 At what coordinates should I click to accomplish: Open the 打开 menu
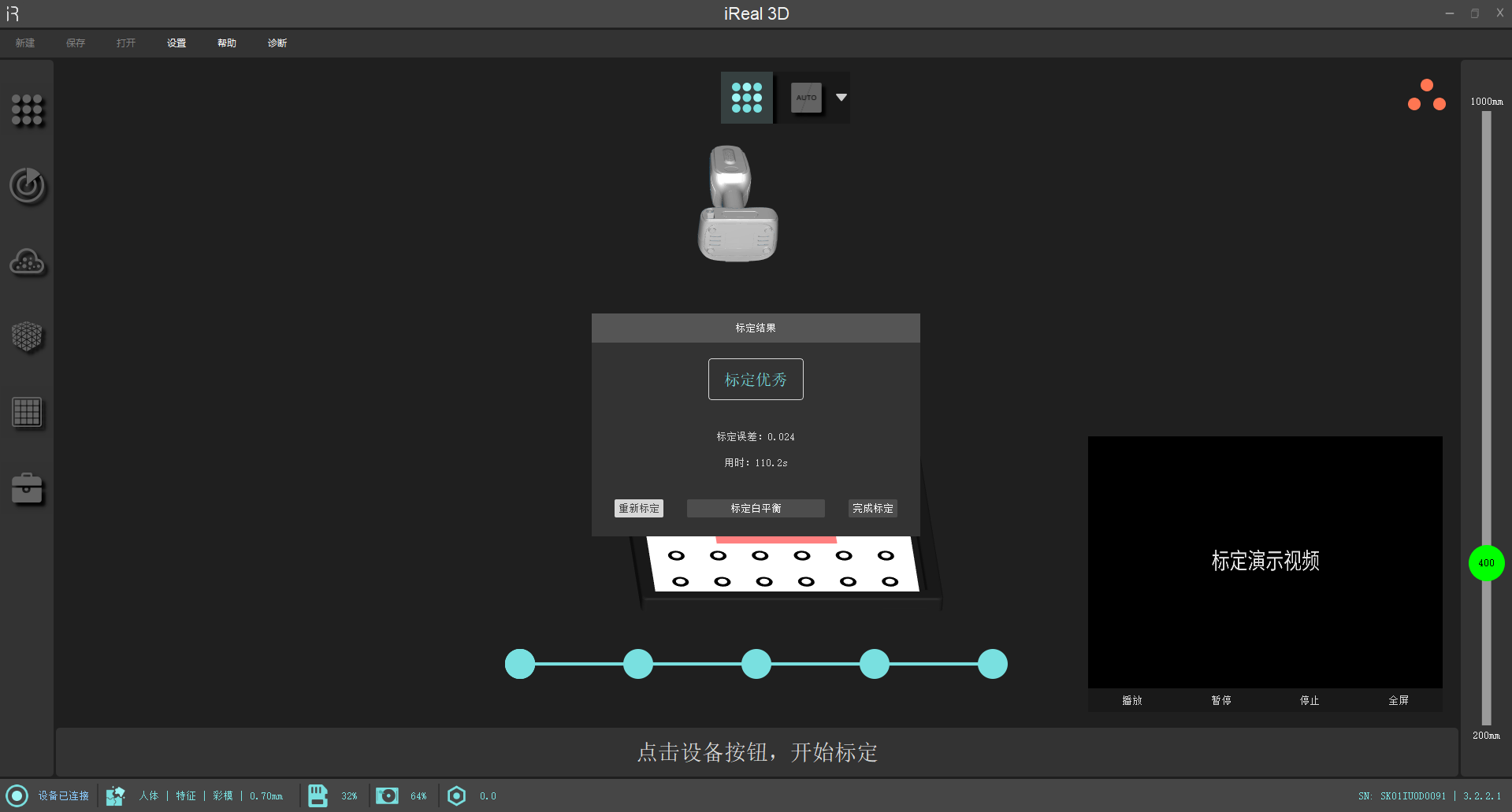[126, 43]
